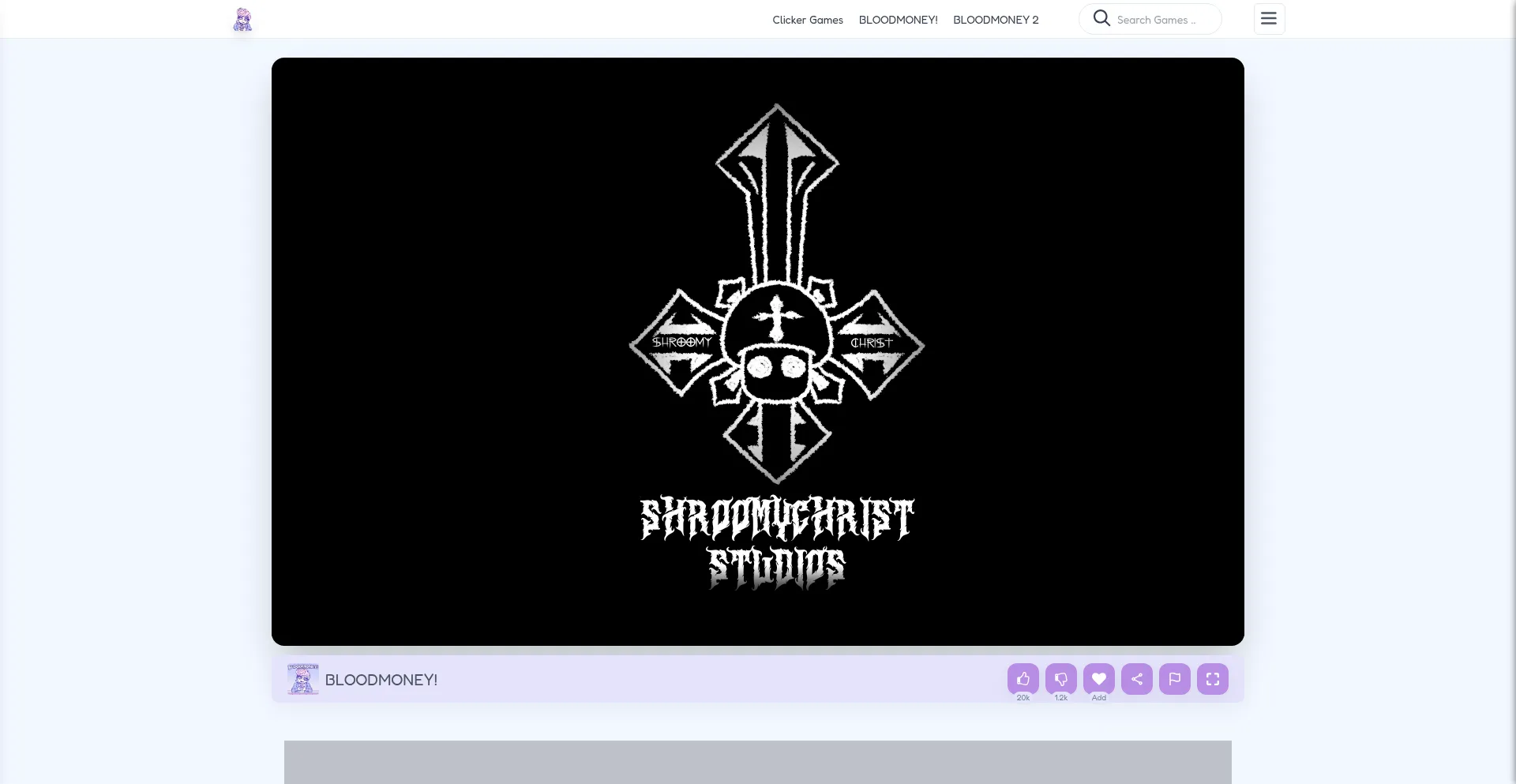This screenshot has width=1516, height=784.
Task: Click the thumbs-up like button
Action: click(x=1023, y=679)
